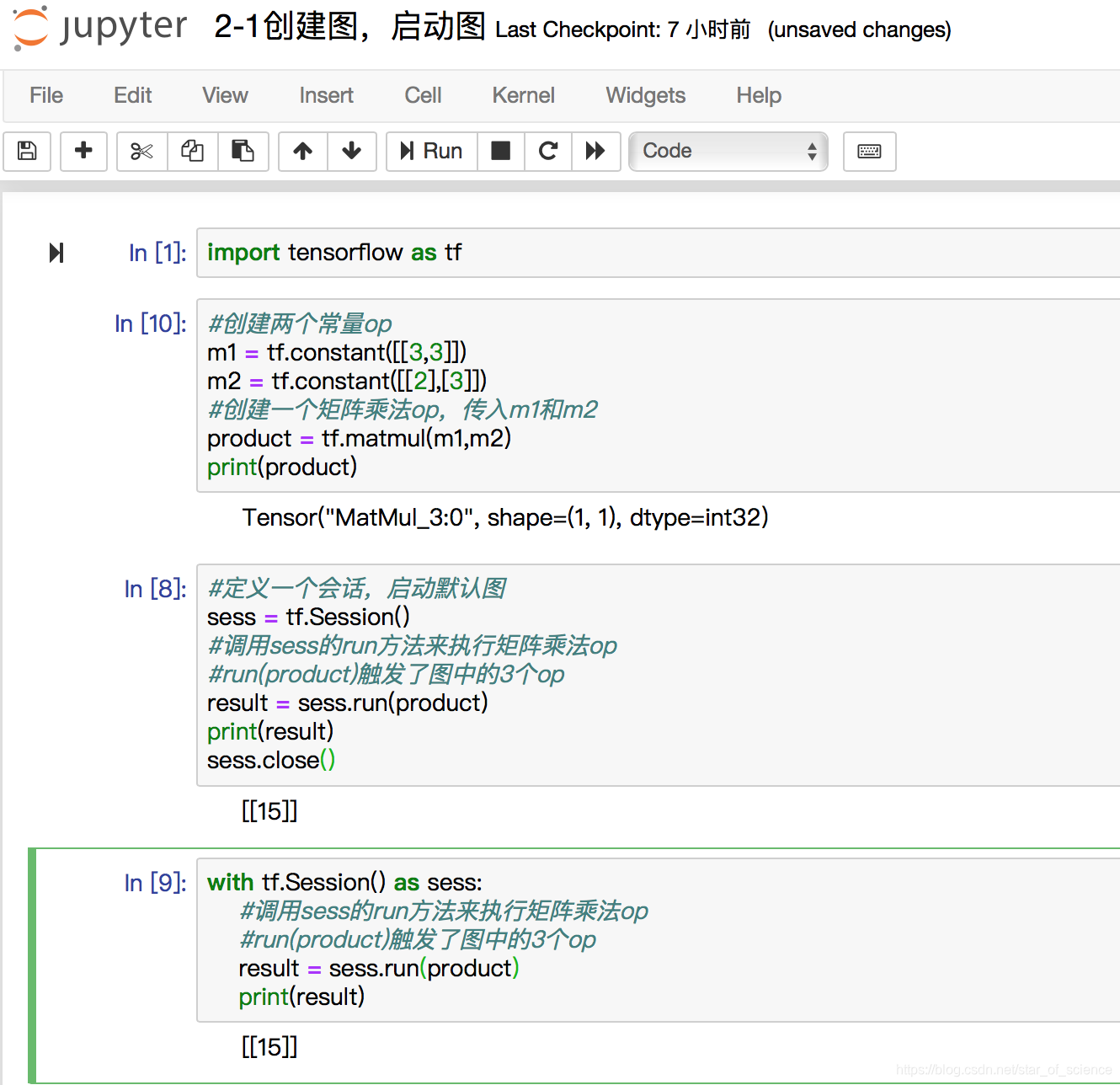The image size is (1120, 1085).
Task: Click the print(product) line
Action: [282, 467]
